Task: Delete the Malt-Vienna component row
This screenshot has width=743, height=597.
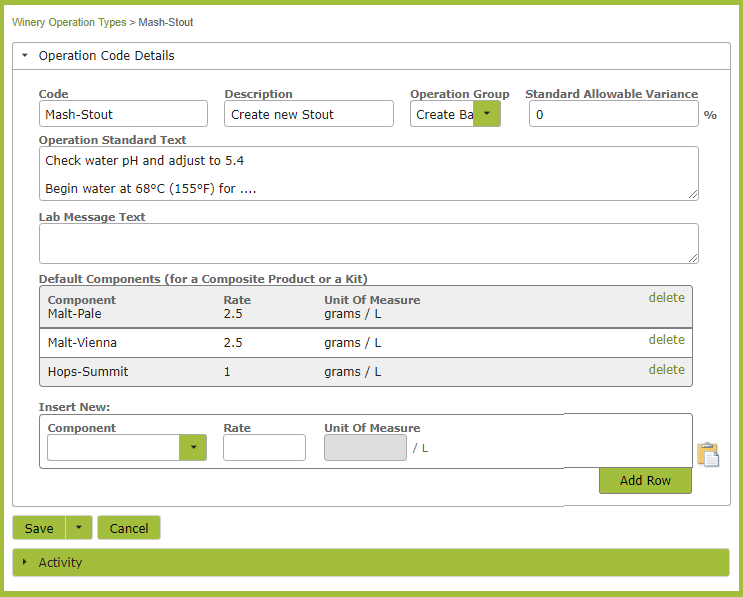Action: [666, 339]
